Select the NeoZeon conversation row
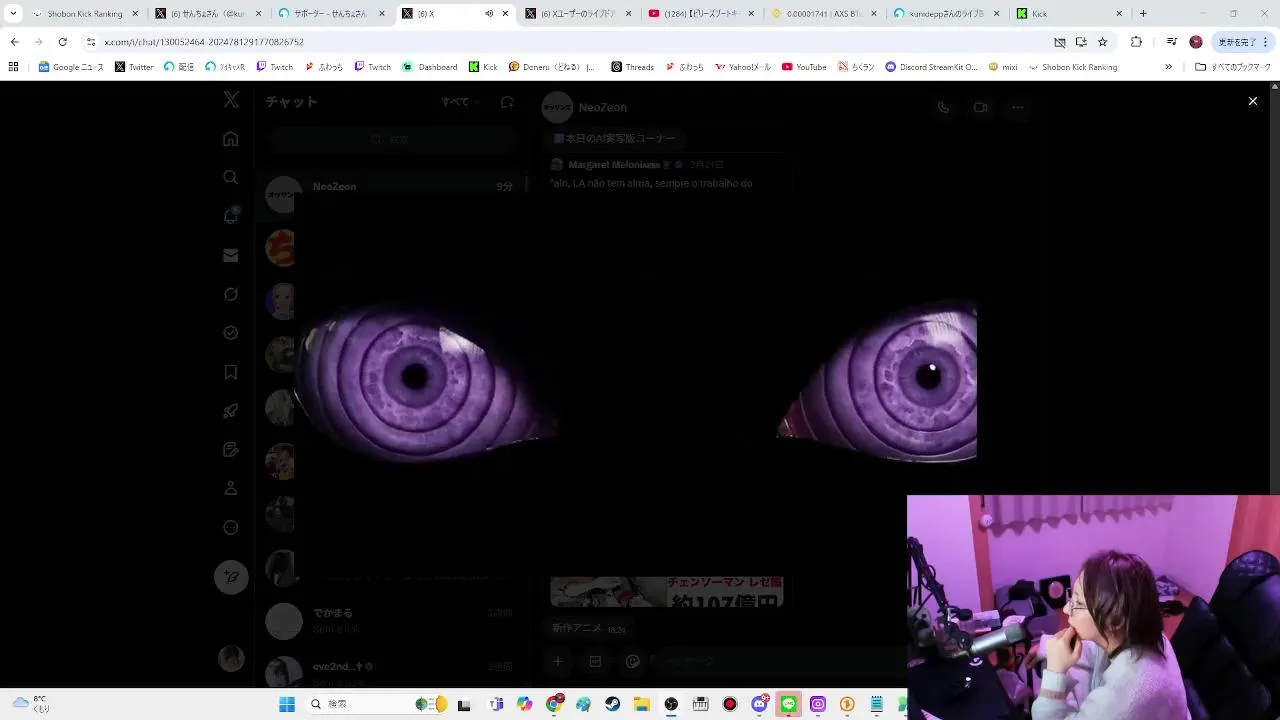This screenshot has height=720, width=1280. [x=390, y=194]
